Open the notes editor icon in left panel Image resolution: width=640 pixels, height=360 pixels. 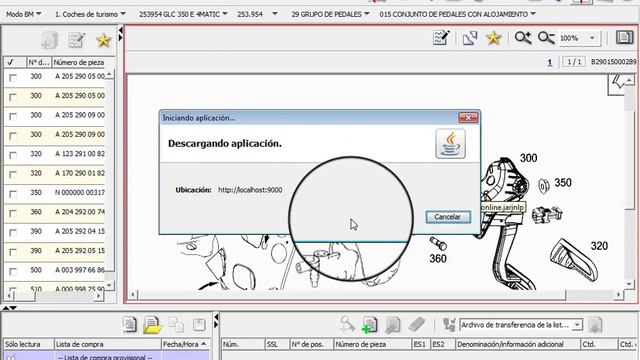[76, 40]
